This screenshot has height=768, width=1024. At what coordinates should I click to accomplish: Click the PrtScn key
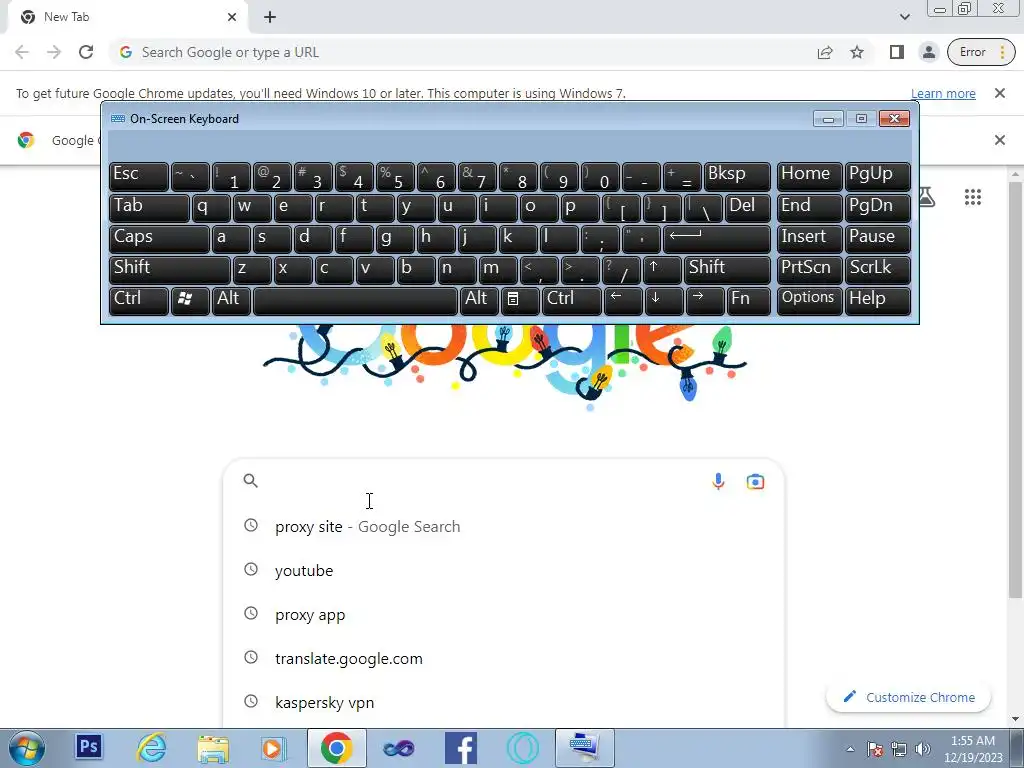coord(808,270)
